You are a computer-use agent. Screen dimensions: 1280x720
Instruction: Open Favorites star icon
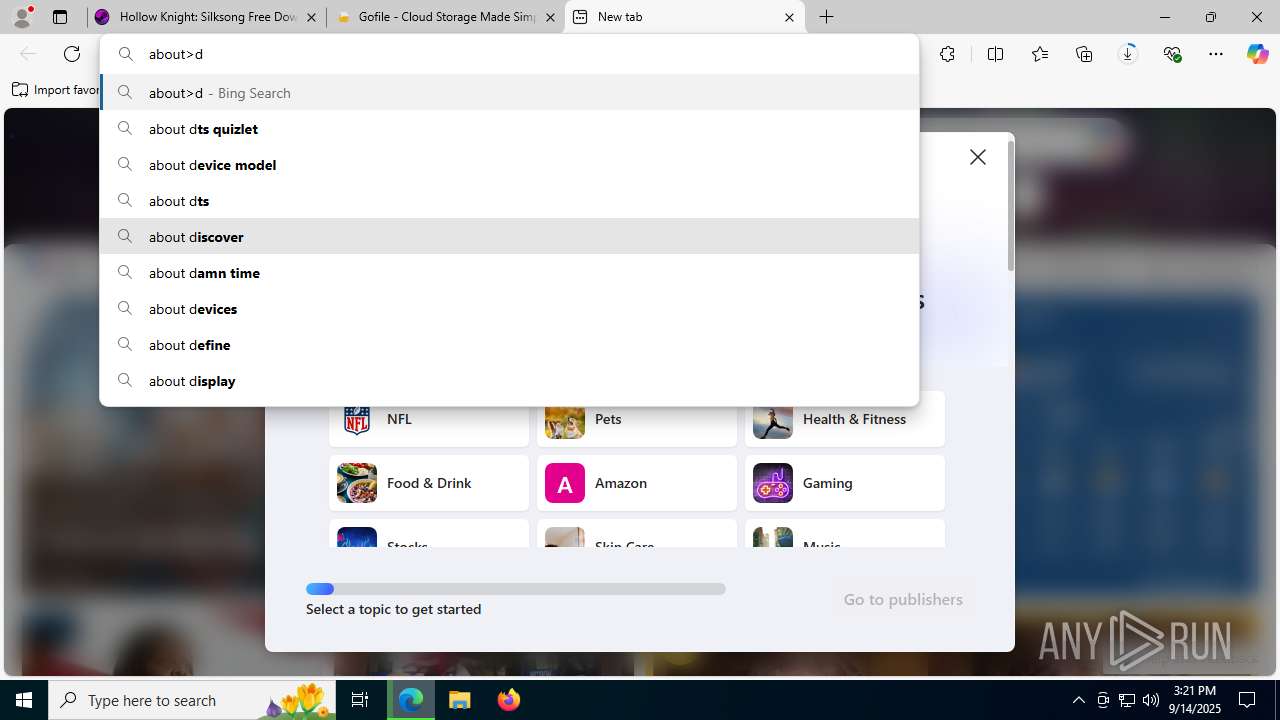(x=1040, y=54)
